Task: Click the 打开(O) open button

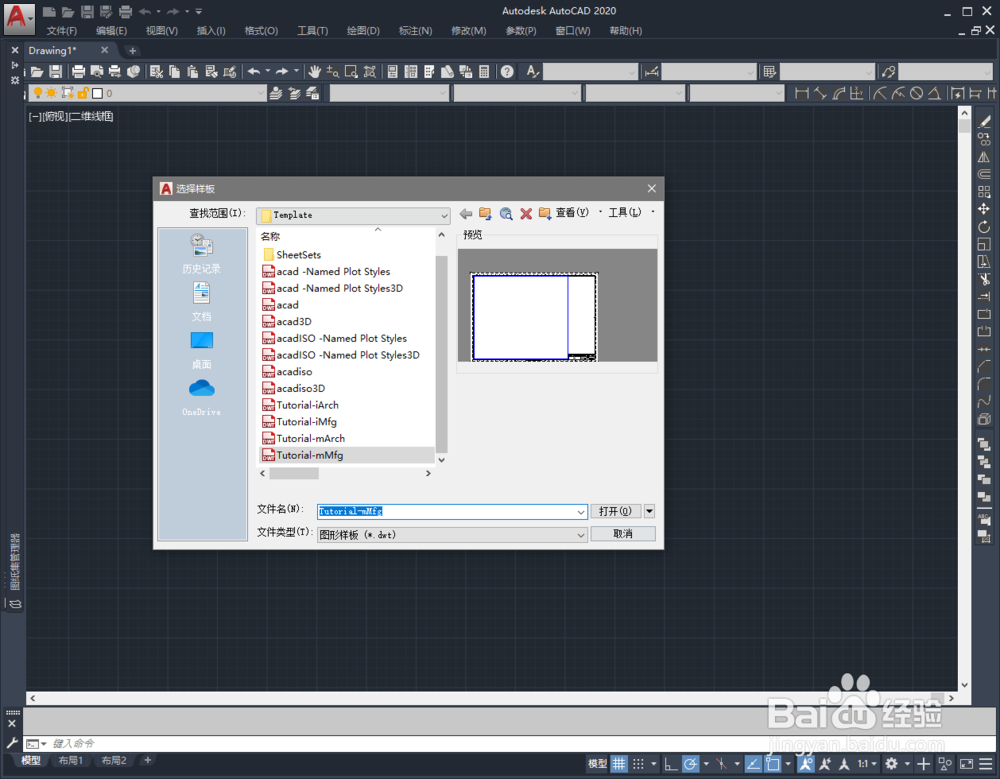Action: click(x=615, y=511)
